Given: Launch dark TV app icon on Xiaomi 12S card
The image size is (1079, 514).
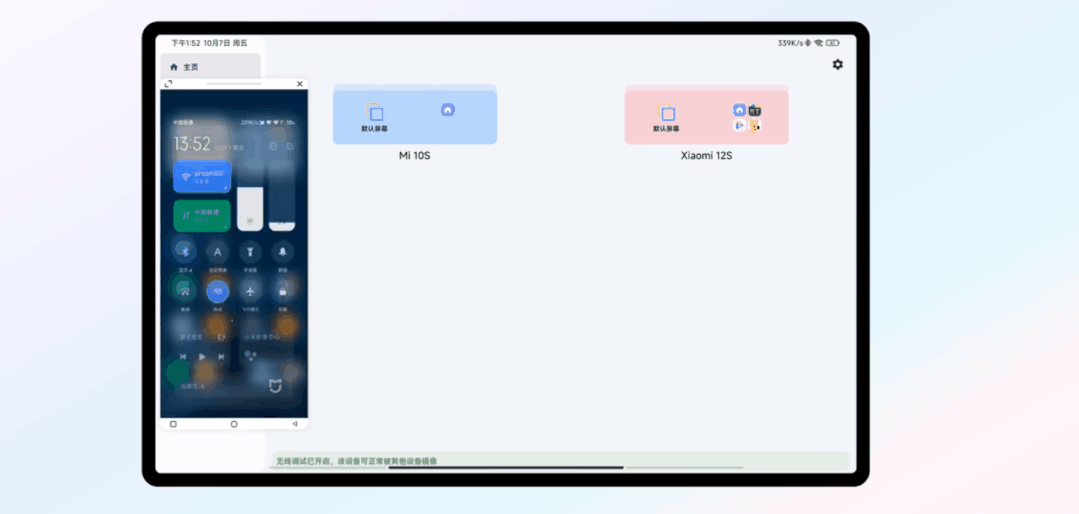Looking at the screenshot, I should tap(755, 110).
